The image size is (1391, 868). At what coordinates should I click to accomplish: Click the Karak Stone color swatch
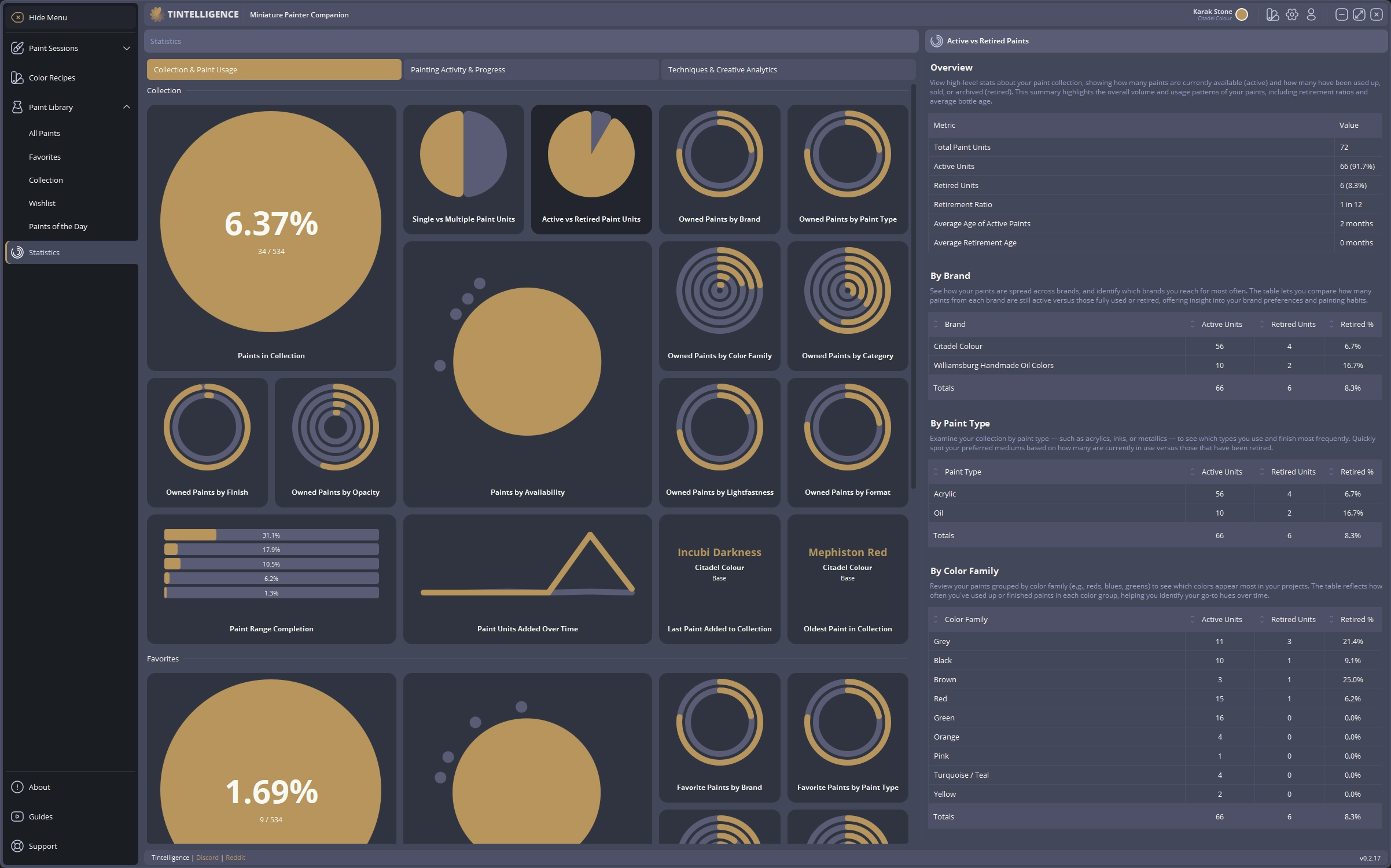[x=1242, y=15]
